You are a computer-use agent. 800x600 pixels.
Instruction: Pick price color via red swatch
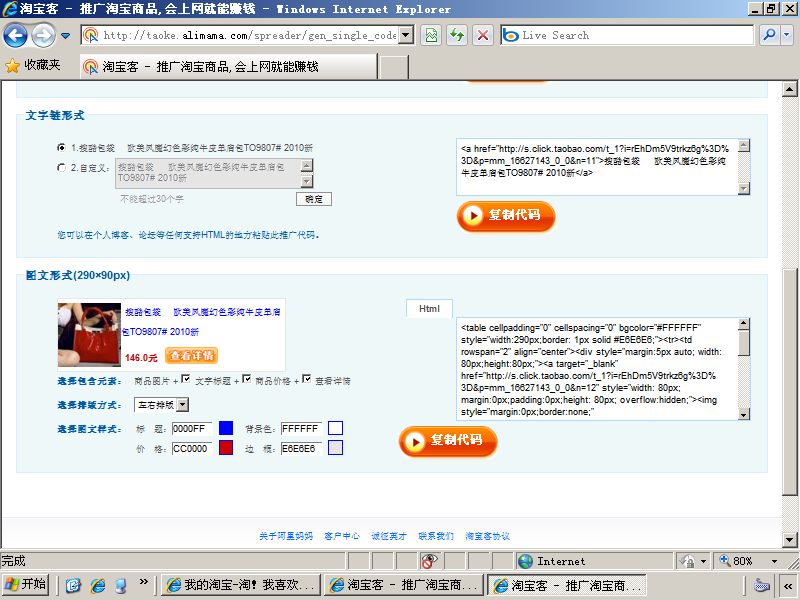226,447
